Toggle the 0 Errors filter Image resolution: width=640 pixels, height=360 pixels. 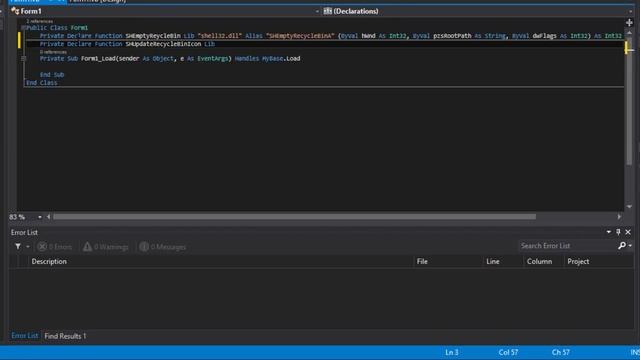pyautogui.click(x=55, y=247)
